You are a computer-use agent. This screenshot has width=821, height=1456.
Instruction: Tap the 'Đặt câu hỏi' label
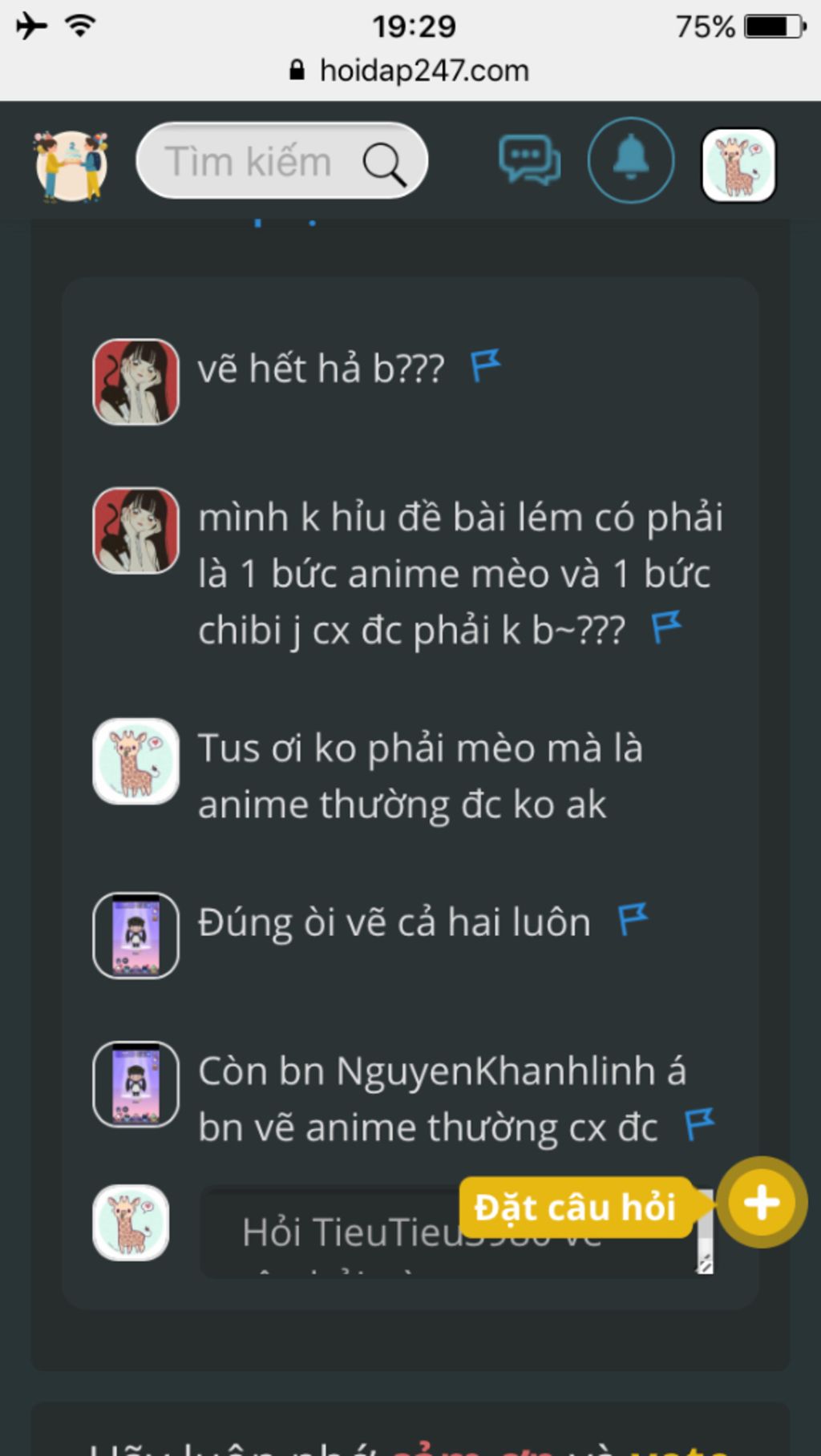[575, 1207]
